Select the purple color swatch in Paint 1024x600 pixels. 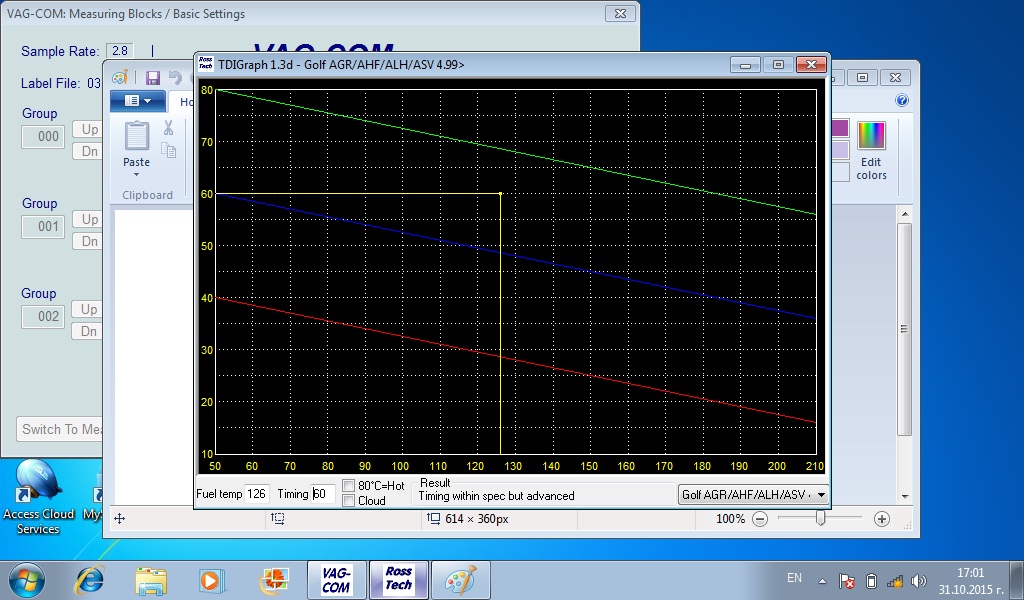(839, 128)
